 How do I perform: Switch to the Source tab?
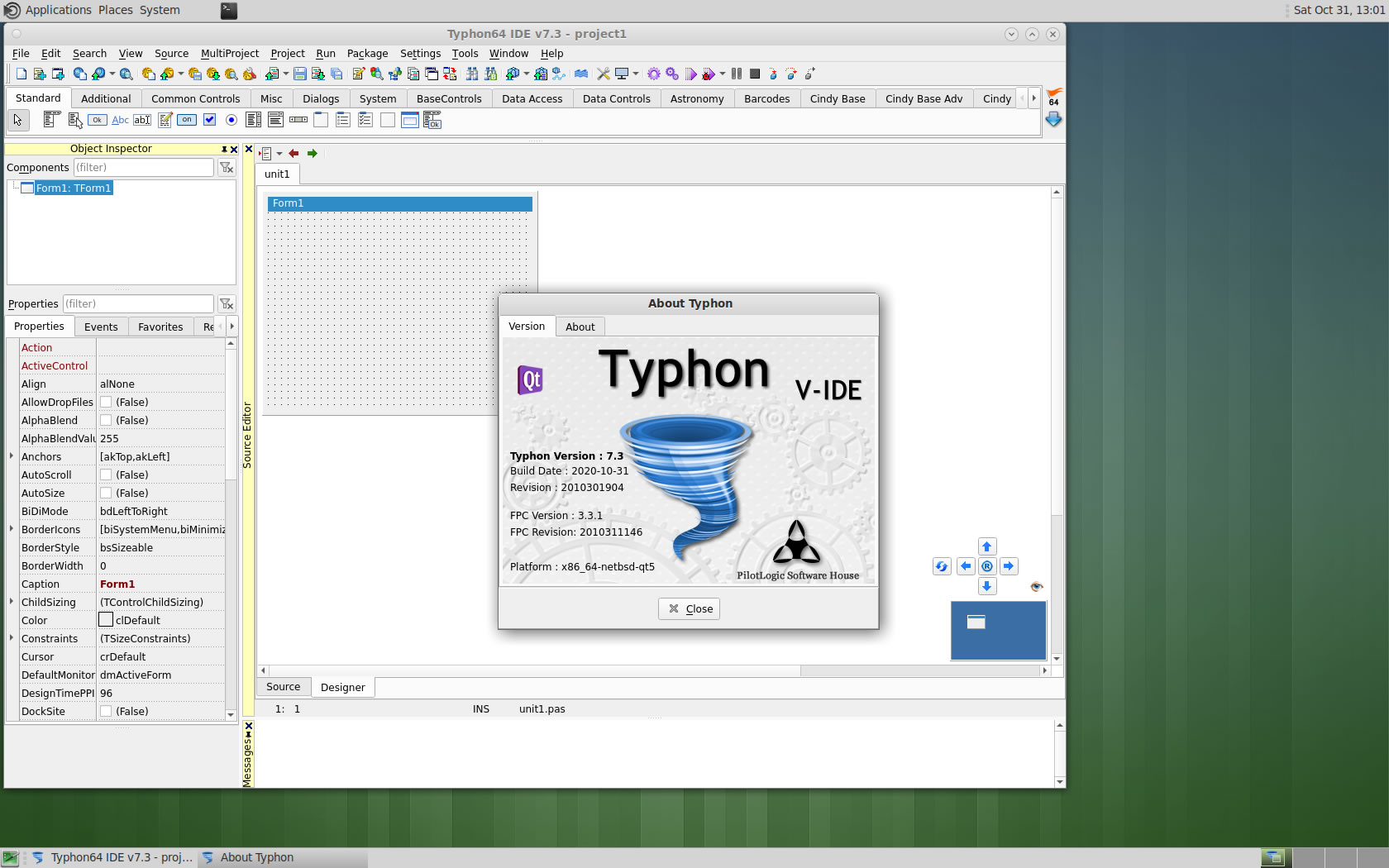[x=284, y=687]
